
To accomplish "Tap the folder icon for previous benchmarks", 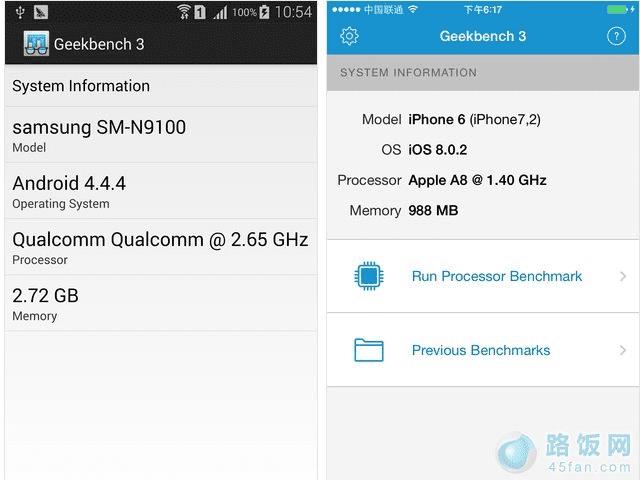I will click(369, 350).
